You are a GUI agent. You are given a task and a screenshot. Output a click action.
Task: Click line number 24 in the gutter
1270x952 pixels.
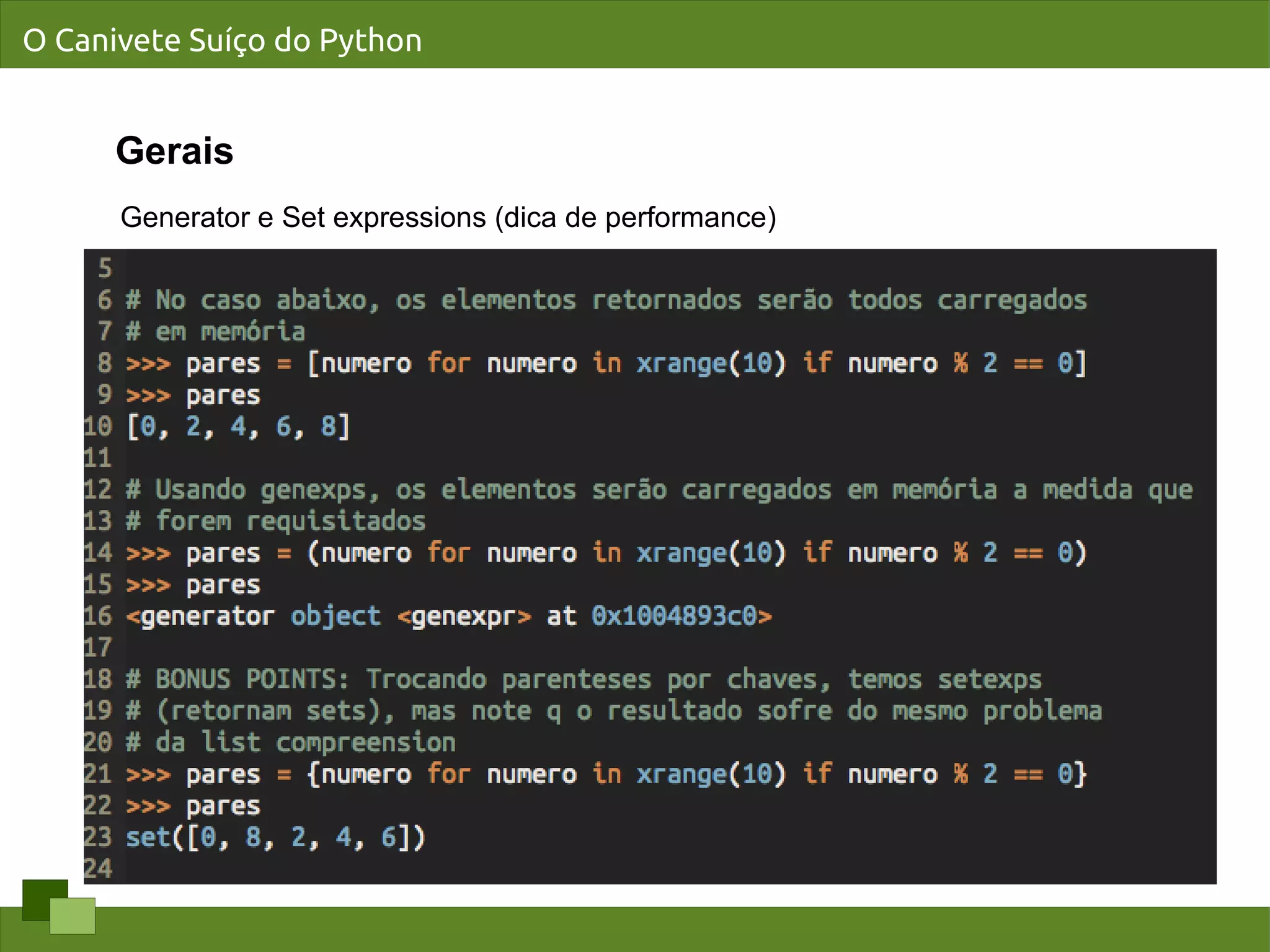98,869
